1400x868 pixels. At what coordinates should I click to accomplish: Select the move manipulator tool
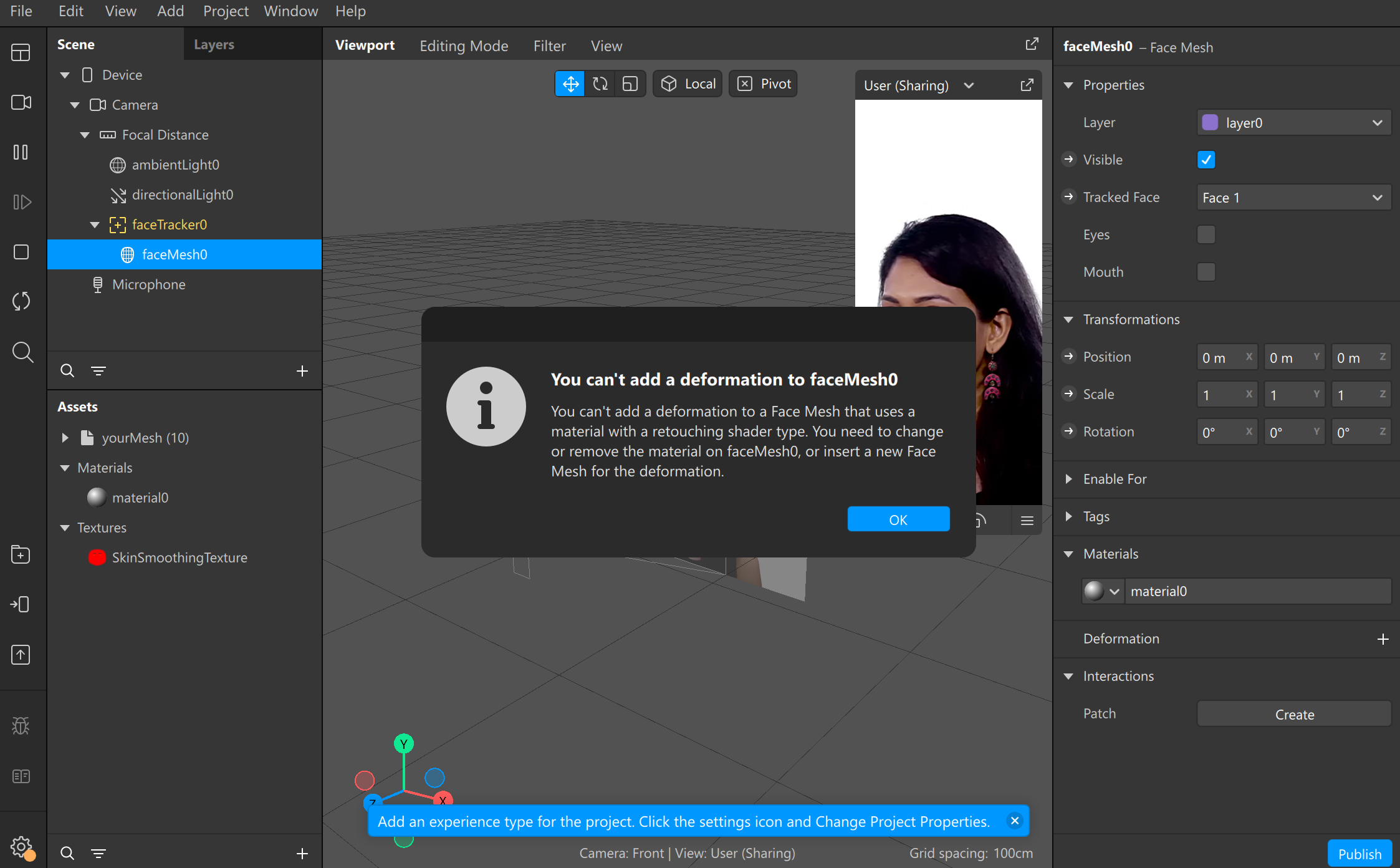pyautogui.click(x=570, y=84)
